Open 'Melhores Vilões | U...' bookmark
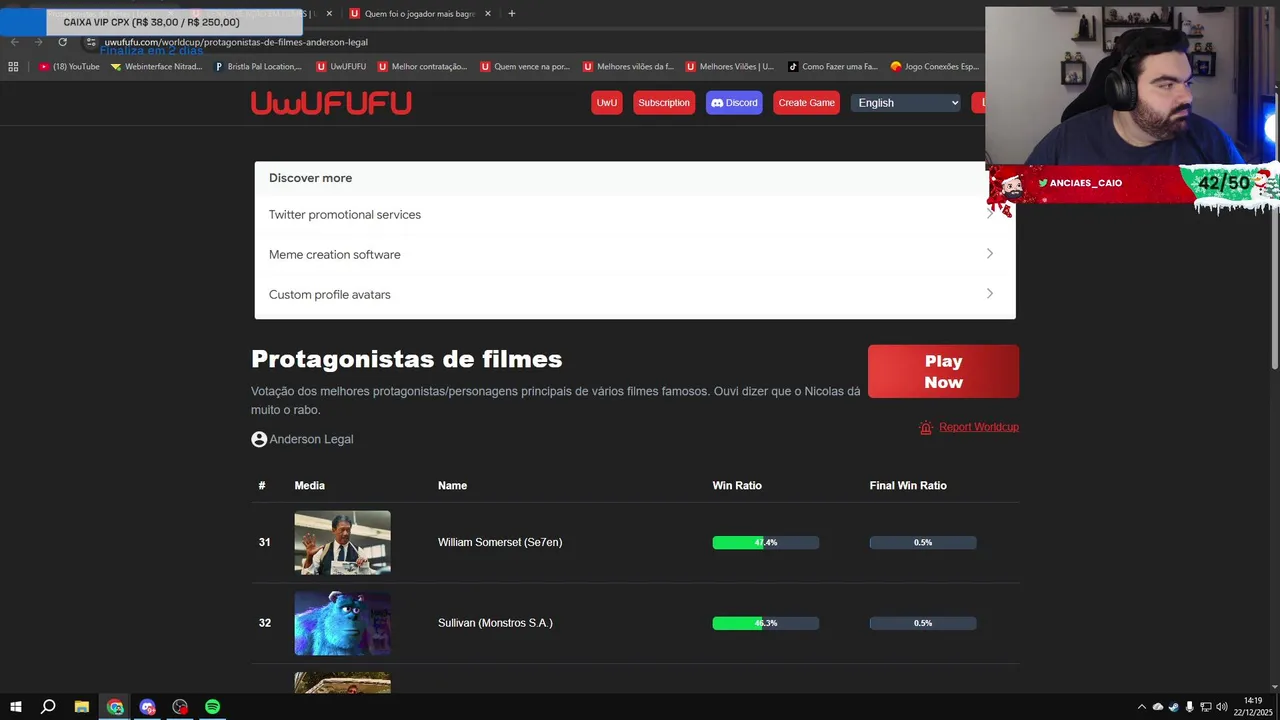The height and width of the screenshot is (720, 1280). point(730,67)
